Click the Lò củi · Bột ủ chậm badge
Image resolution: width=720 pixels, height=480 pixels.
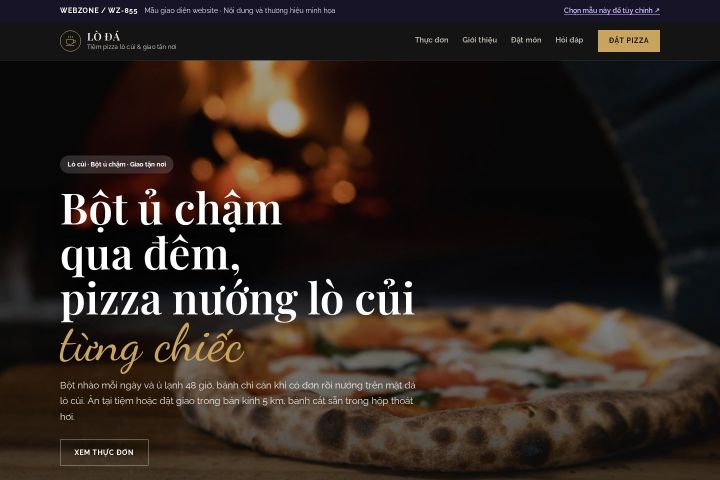[117, 164]
